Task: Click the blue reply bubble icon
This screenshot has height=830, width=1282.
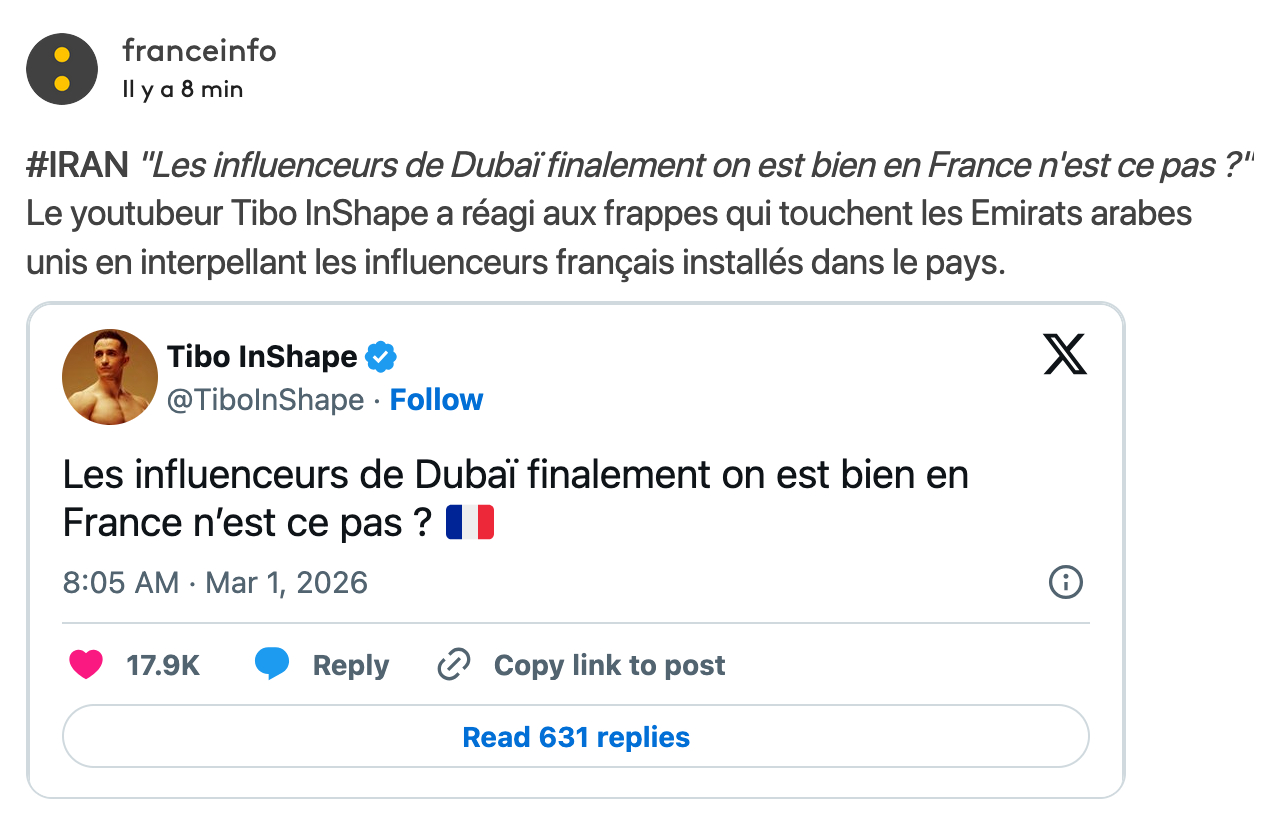Action: coord(272,665)
